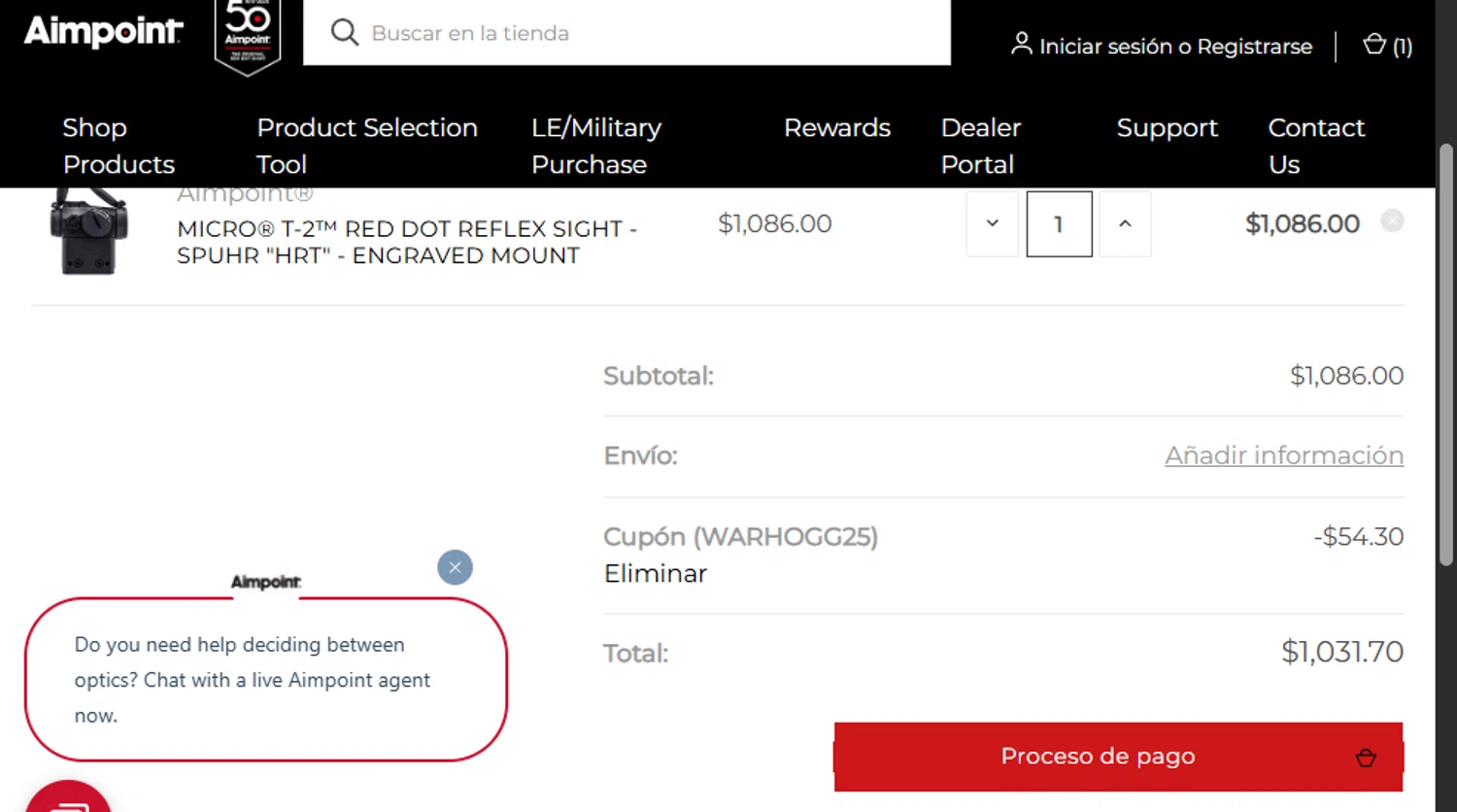Image resolution: width=1457 pixels, height=812 pixels.
Task: Open the shopping basket icon with (1)
Action: coord(1387,45)
